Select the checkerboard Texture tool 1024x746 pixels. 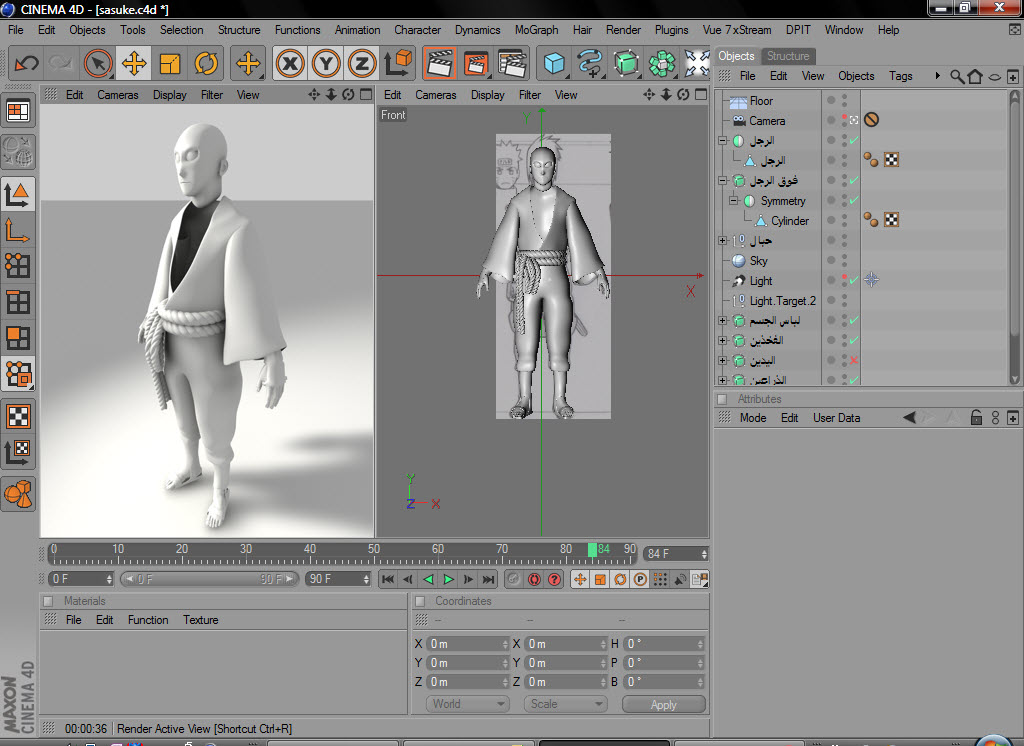(x=18, y=416)
